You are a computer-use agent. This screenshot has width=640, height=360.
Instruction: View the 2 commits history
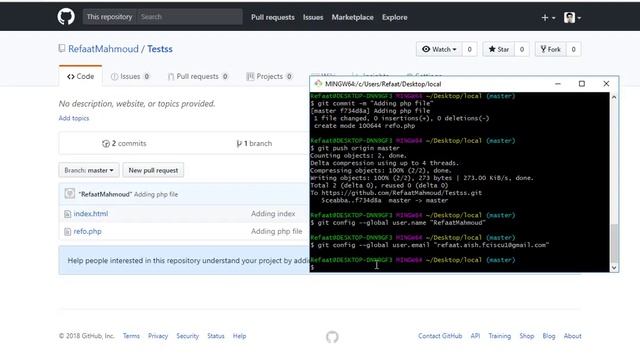click(x=124, y=143)
